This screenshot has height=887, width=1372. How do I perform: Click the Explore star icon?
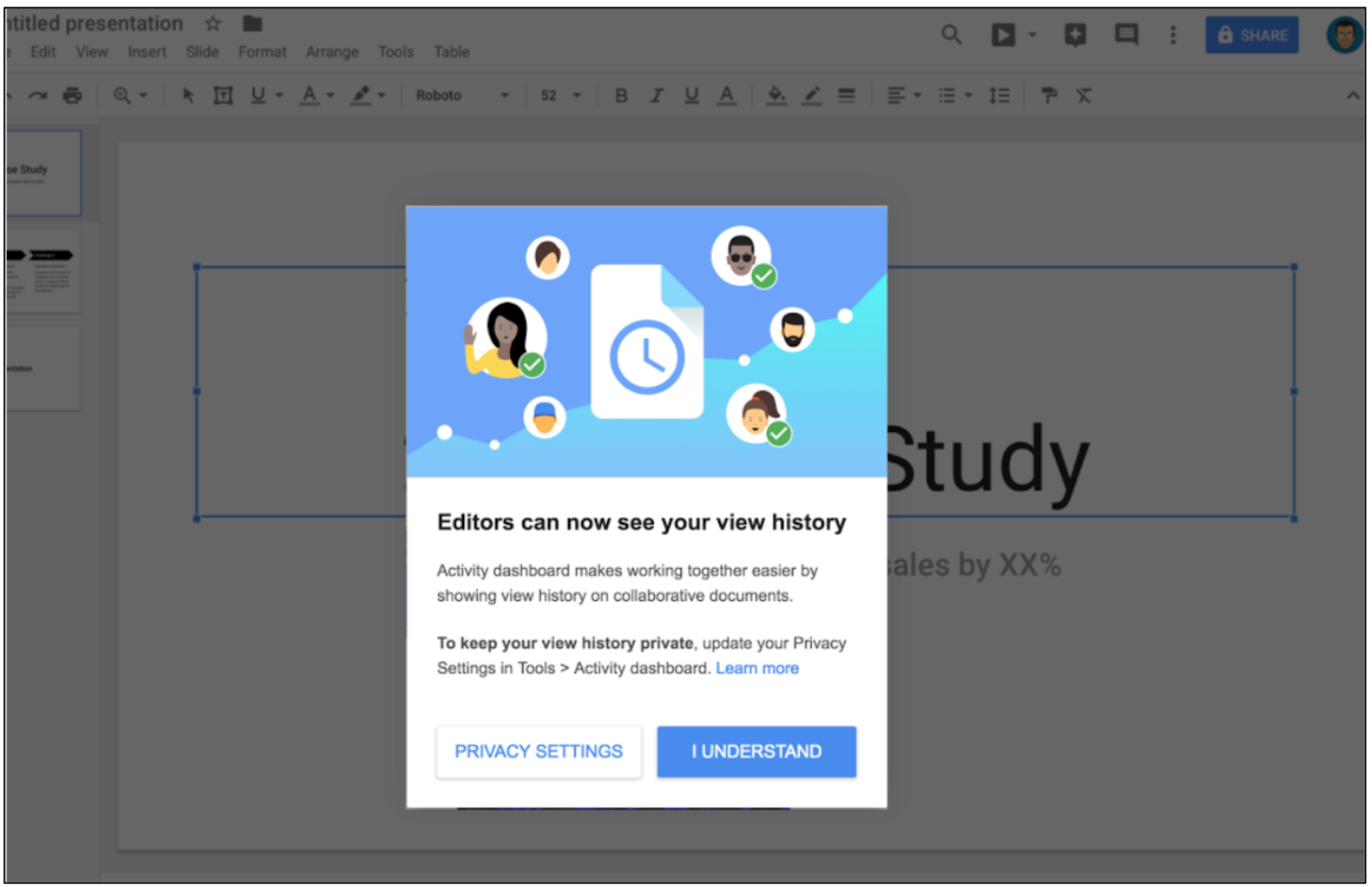pyautogui.click(x=1074, y=34)
